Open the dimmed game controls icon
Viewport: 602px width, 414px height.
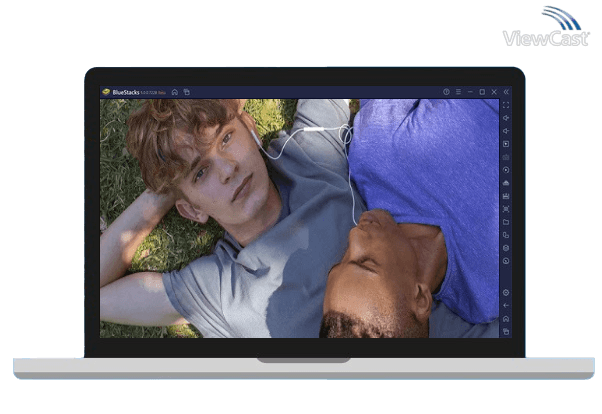506,157
